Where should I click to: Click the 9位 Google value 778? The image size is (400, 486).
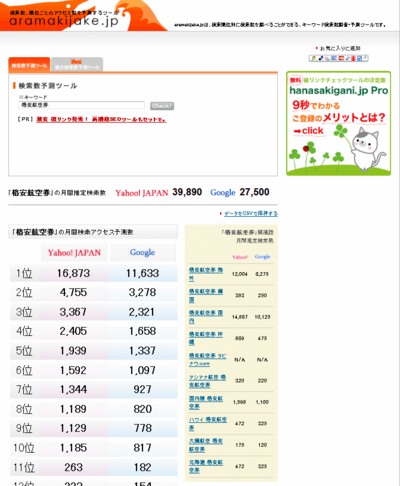tap(143, 428)
